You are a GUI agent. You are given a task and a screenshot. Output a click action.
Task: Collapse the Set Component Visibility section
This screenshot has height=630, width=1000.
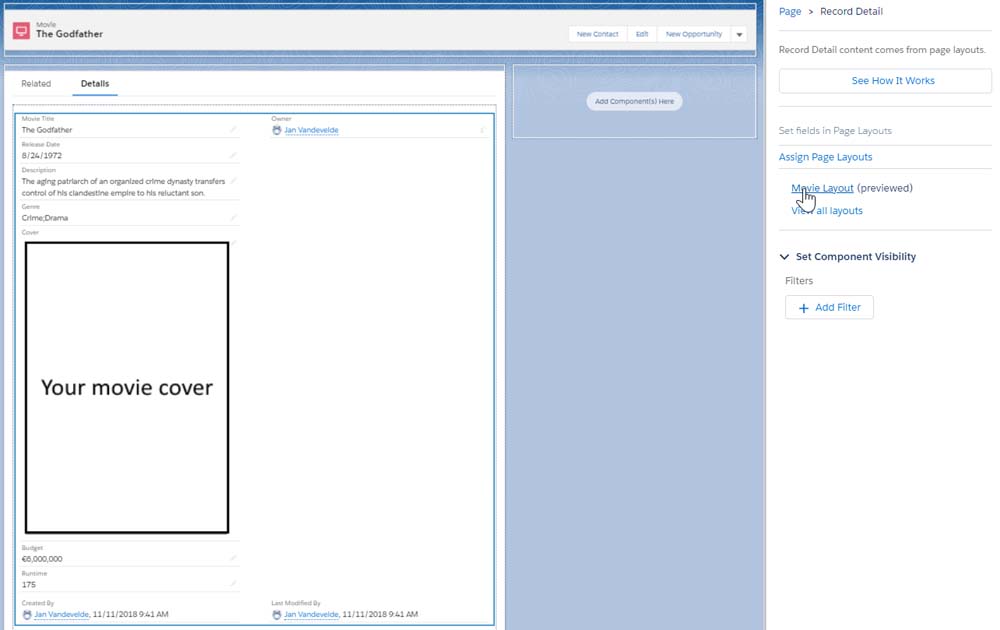784,256
